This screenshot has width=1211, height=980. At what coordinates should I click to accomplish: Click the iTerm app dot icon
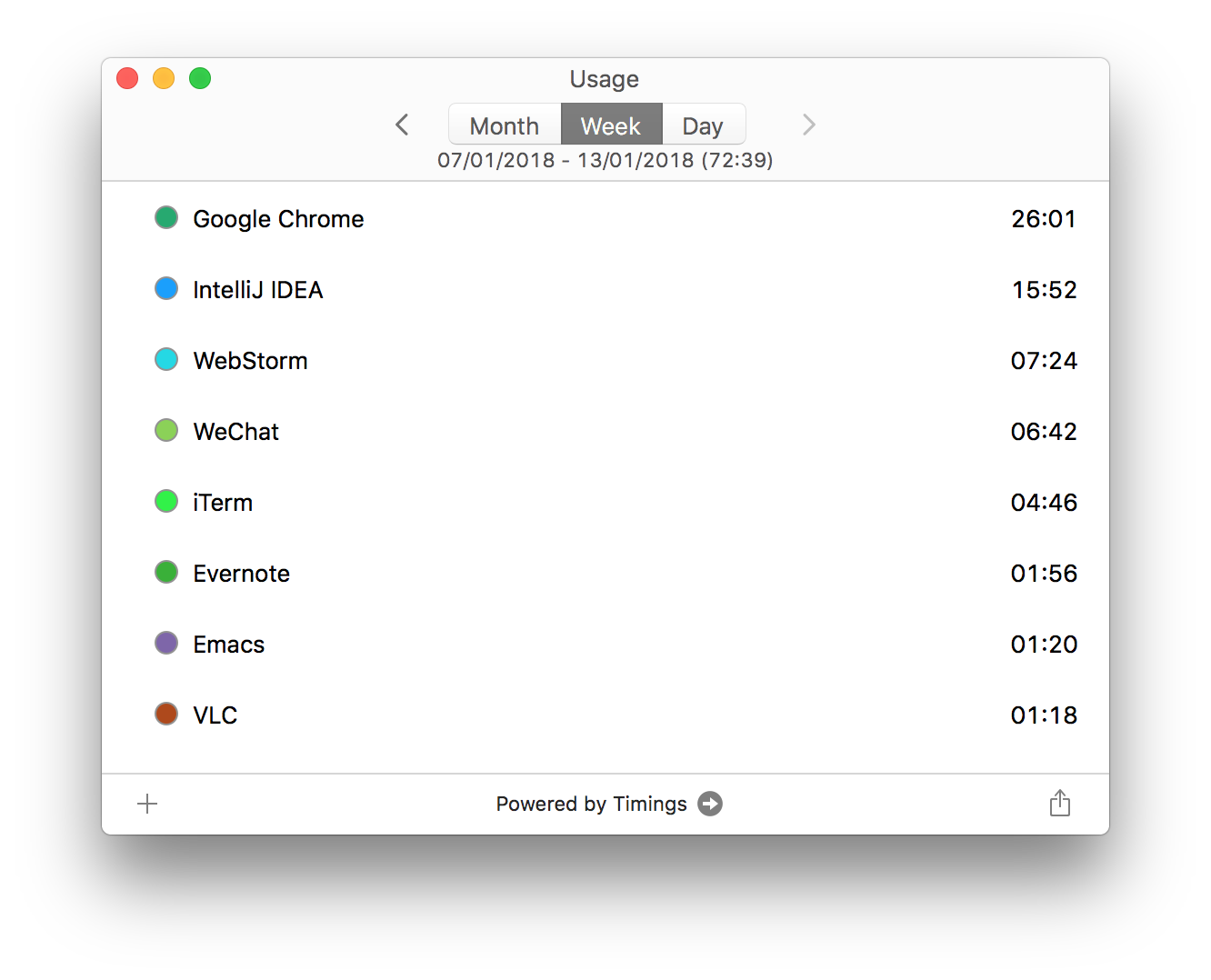(166, 501)
